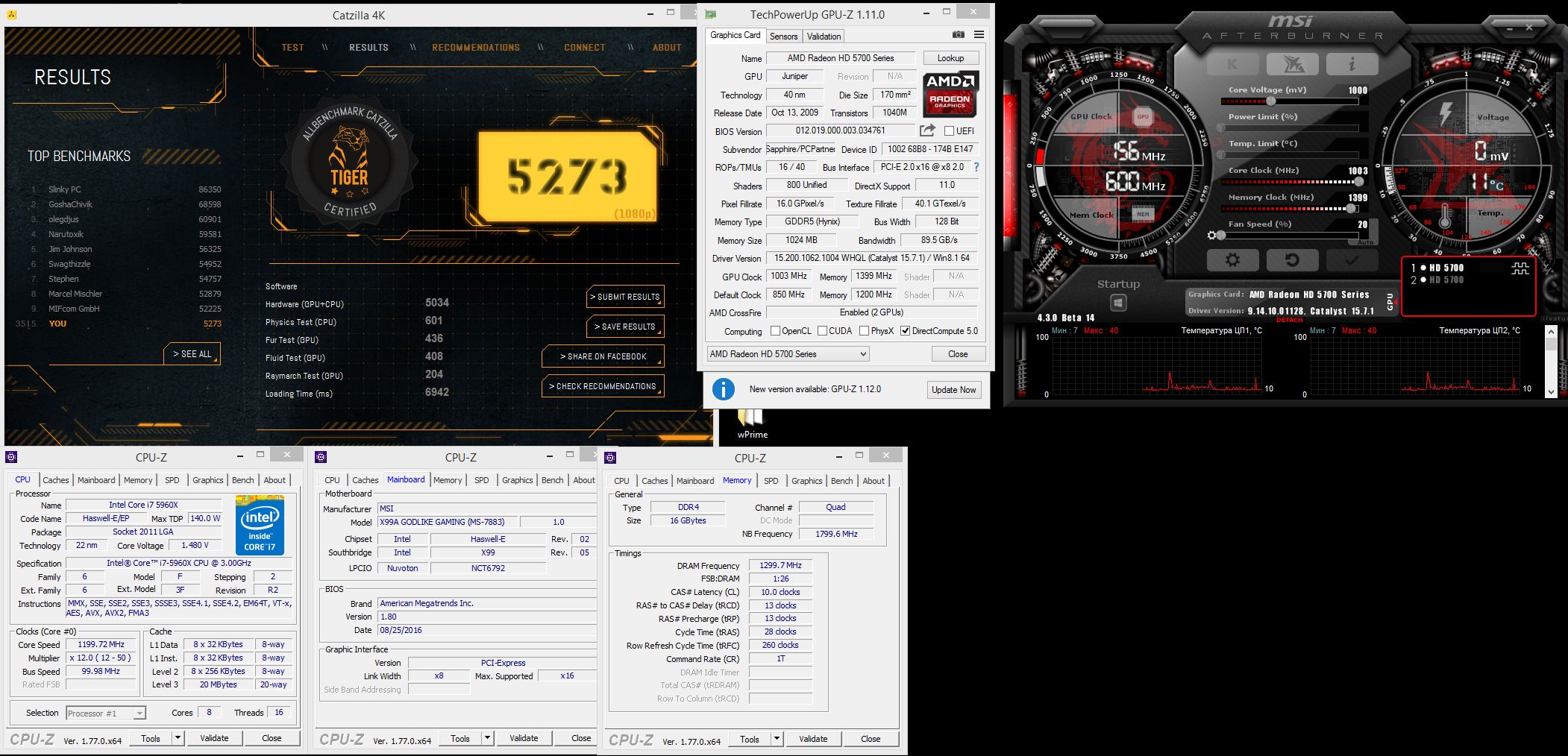Click the voltage/frequency curve icon in GPU list
The width and height of the screenshot is (1568, 756).
tap(1520, 268)
